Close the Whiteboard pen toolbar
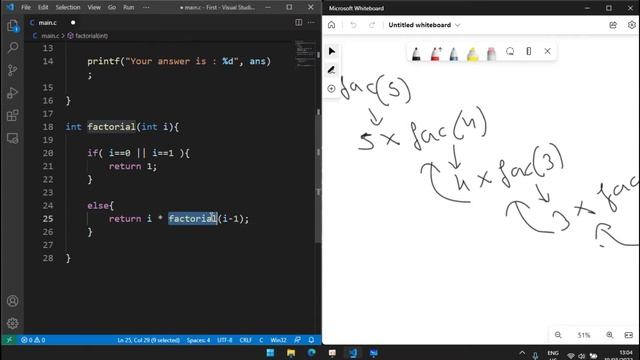The height and width of the screenshot is (360, 640). [x=547, y=51]
